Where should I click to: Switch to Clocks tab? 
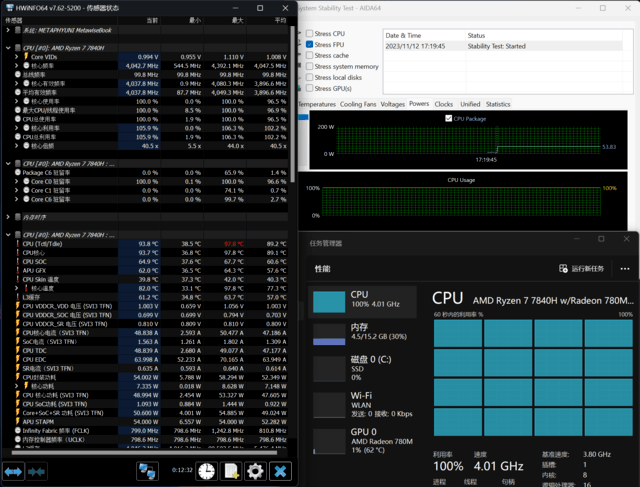pos(444,104)
